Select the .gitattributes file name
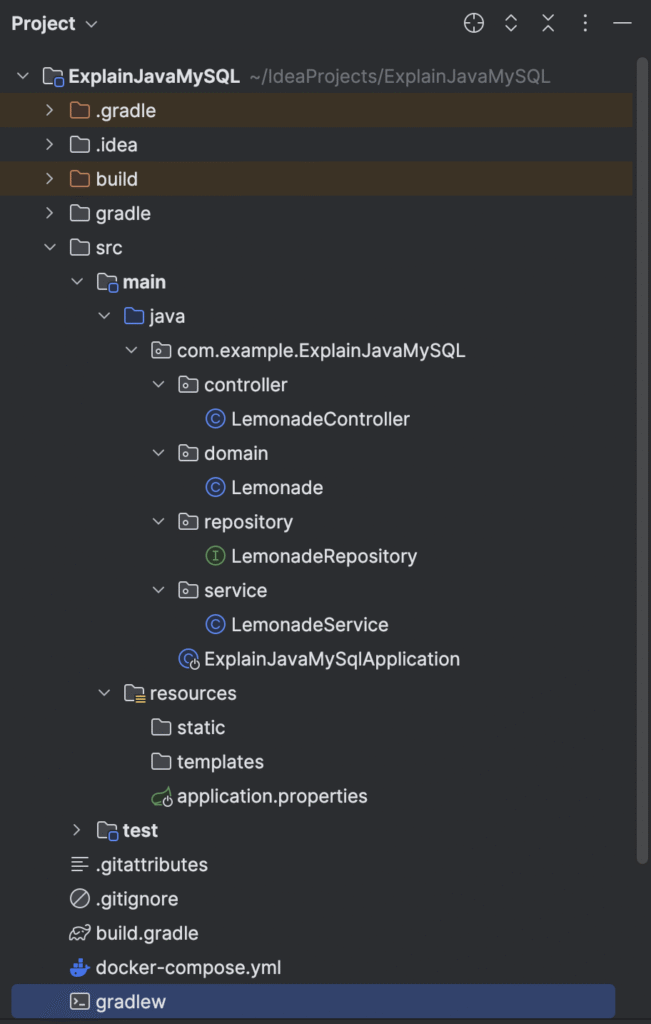This screenshot has height=1024, width=651. [151, 865]
